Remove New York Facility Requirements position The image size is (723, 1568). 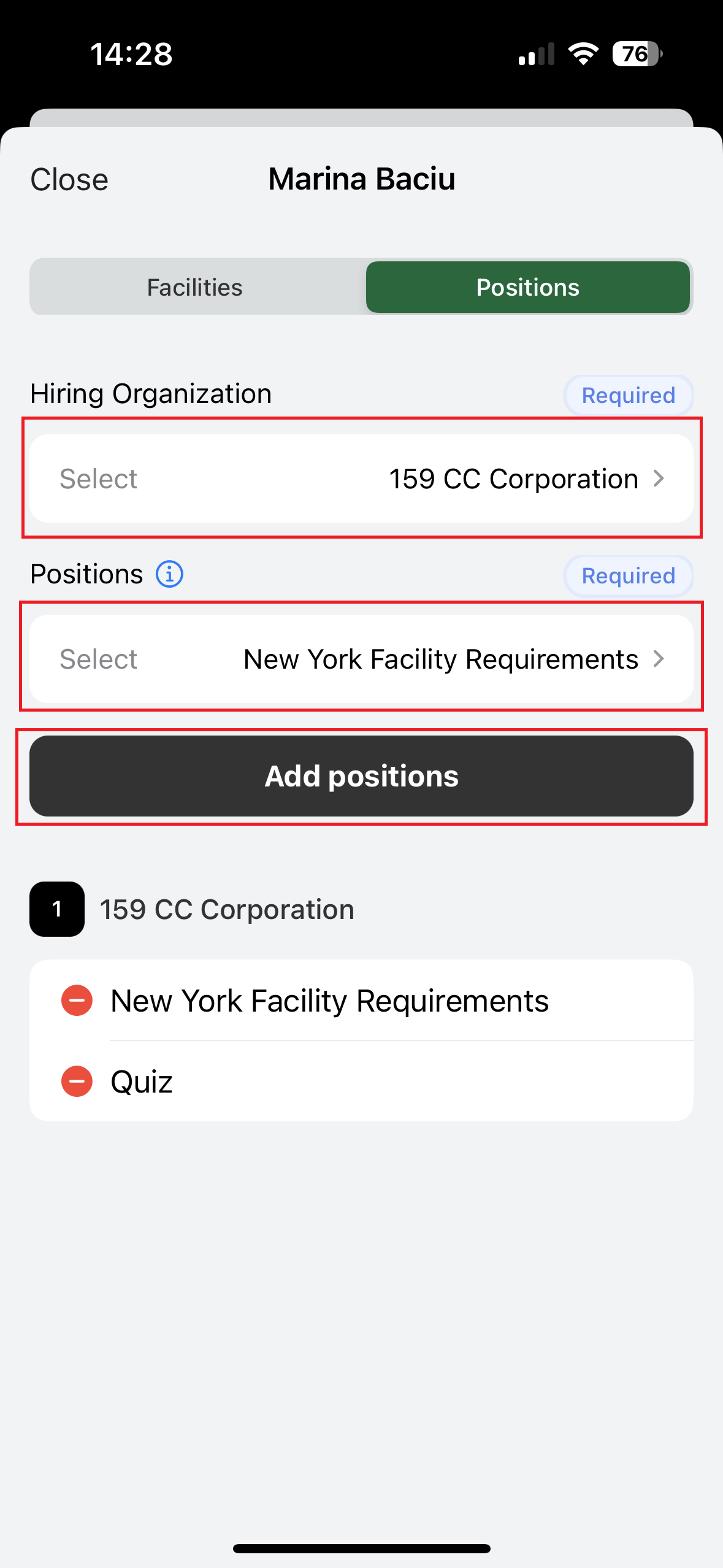click(77, 1001)
